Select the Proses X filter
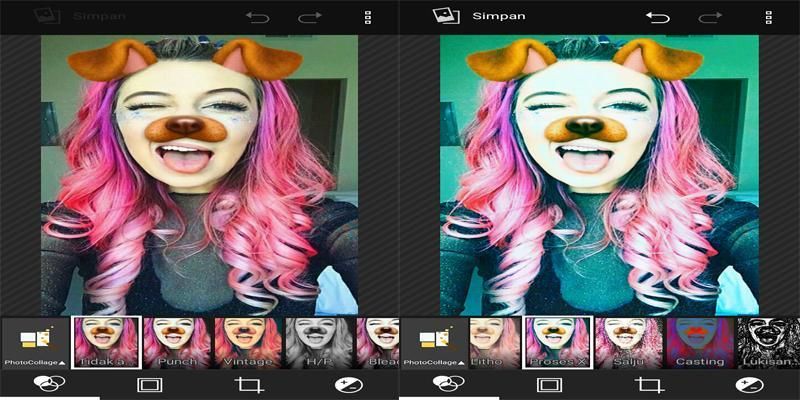 click(558, 343)
